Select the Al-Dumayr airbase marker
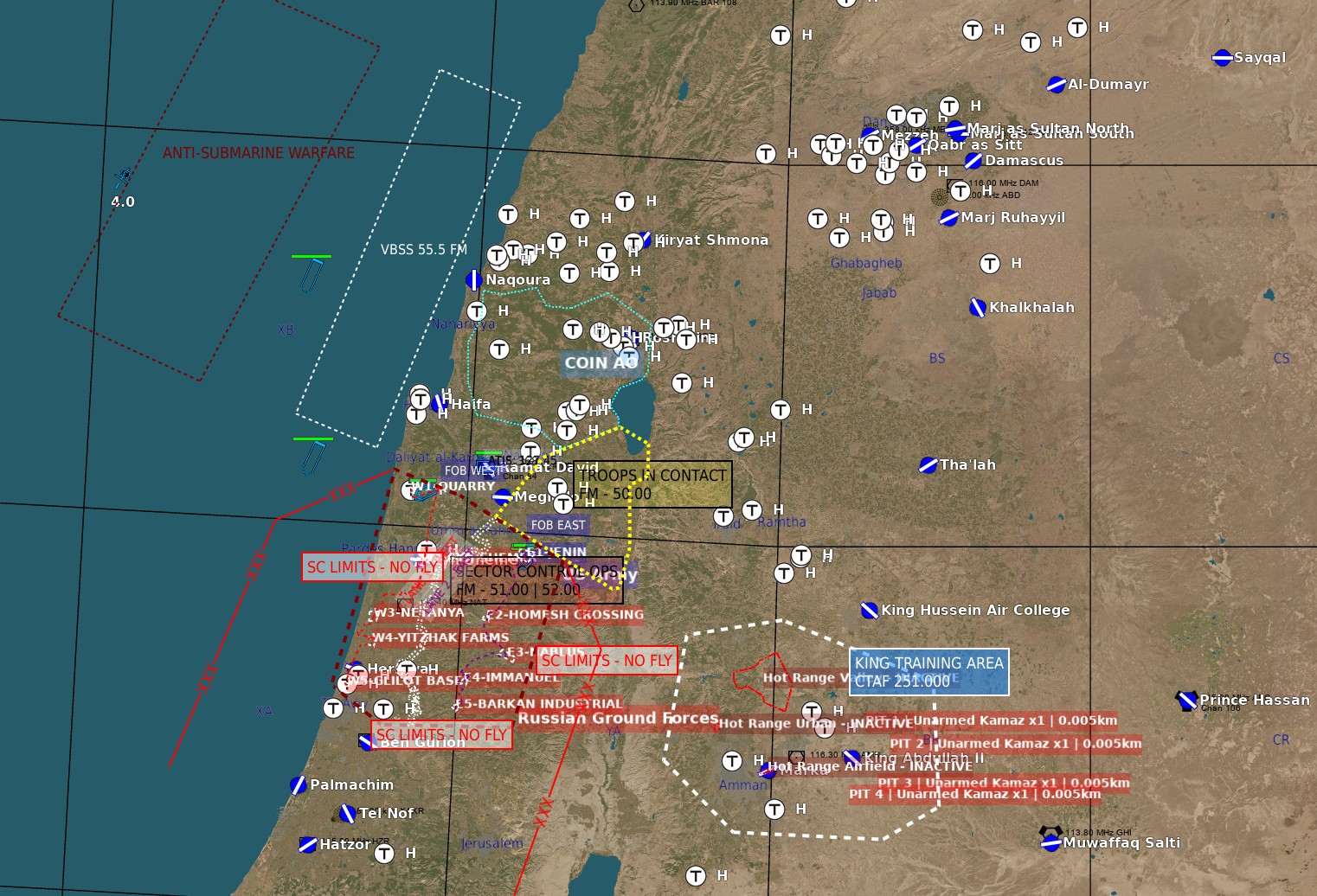Image resolution: width=1317 pixels, height=896 pixels. tap(1056, 85)
